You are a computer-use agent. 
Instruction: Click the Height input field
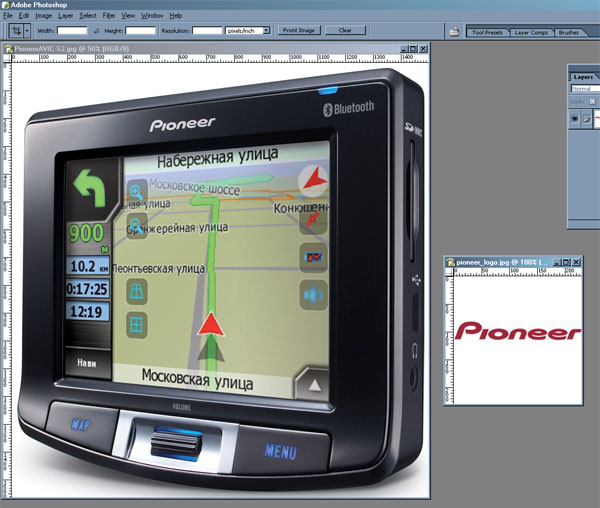140,31
